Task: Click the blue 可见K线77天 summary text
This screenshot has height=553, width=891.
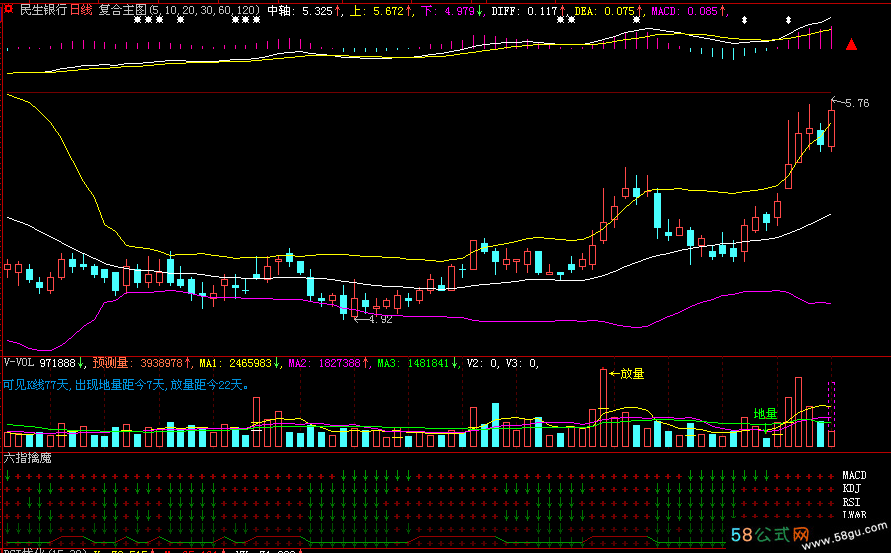Action: pyautogui.click(x=126, y=385)
